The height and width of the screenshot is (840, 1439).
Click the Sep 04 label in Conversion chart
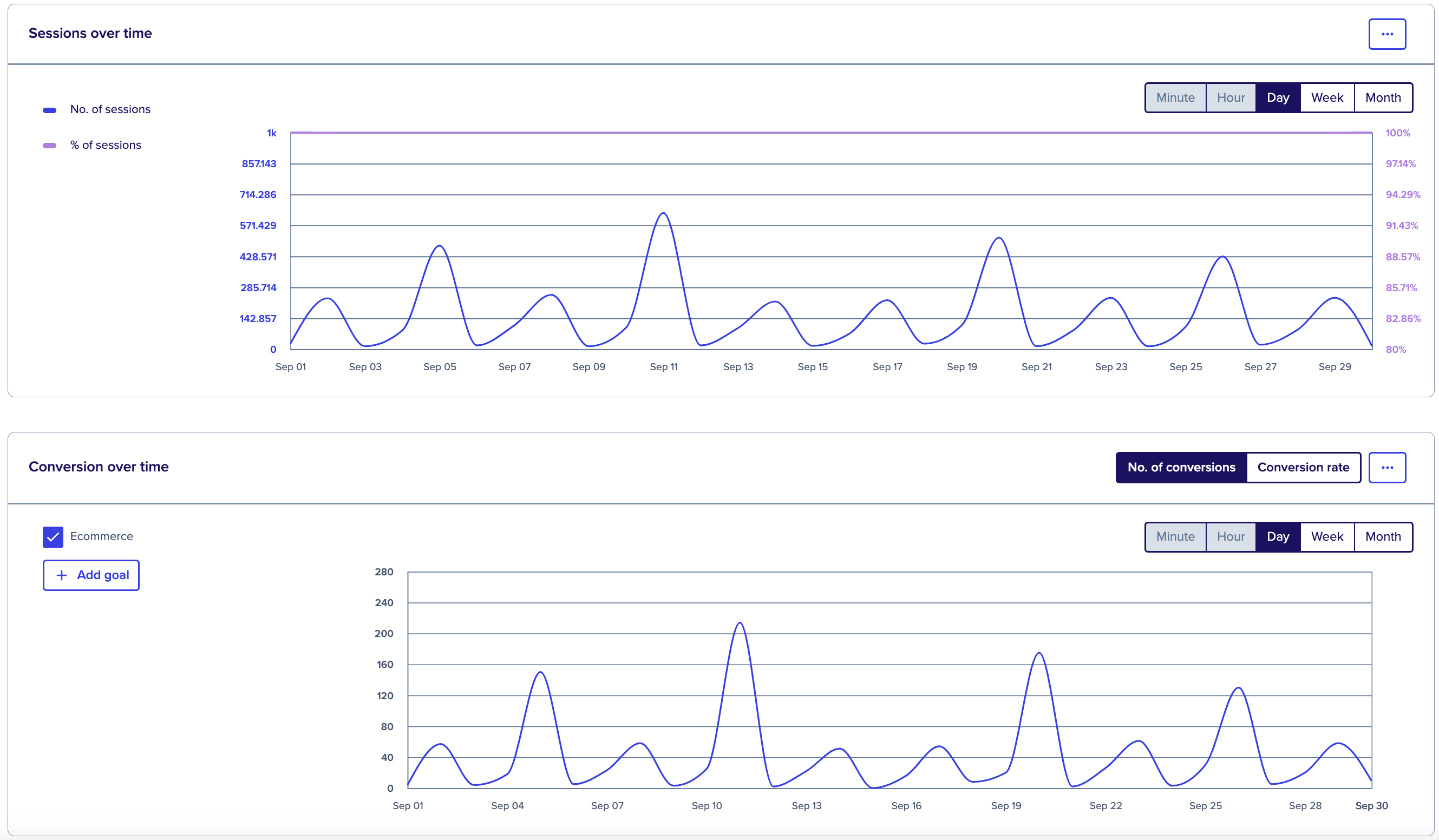point(507,806)
